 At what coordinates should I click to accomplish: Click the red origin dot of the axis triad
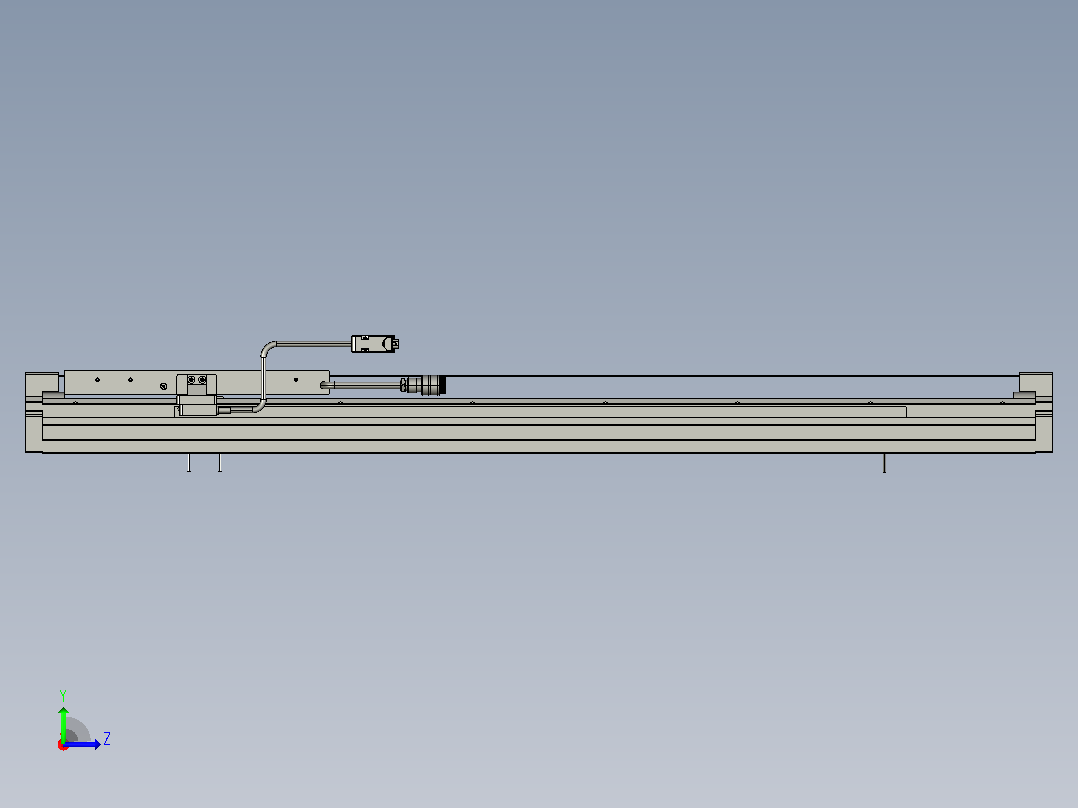[63, 745]
